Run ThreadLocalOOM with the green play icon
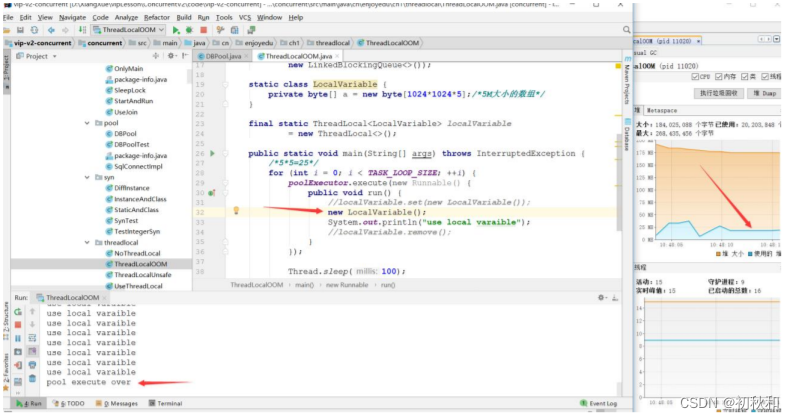This screenshot has width=794, height=419. coord(176,30)
